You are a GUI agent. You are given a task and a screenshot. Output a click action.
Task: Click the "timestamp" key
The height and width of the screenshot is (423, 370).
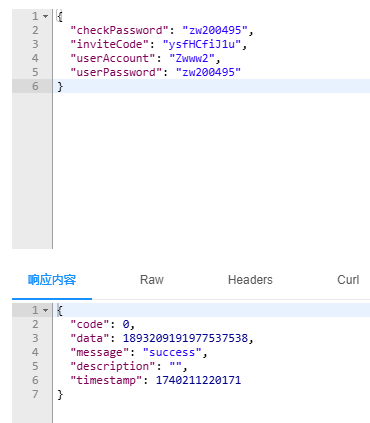tap(106, 380)
